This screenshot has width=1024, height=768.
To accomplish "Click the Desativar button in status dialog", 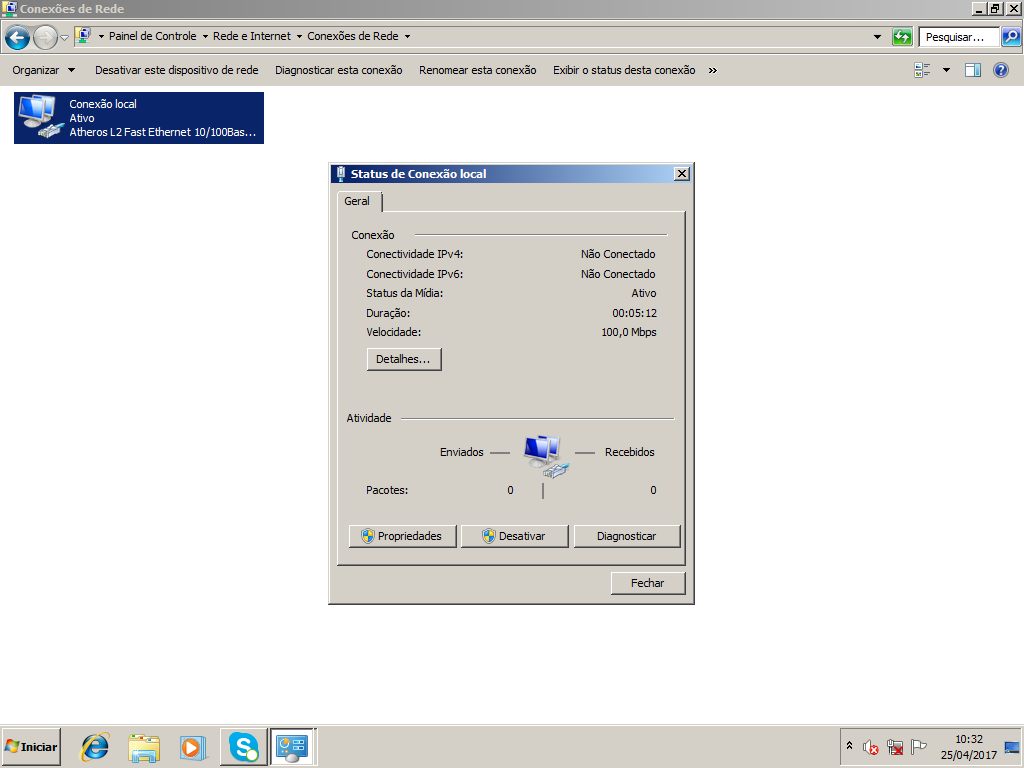I will pyautogui.click(x=515, y=536).
